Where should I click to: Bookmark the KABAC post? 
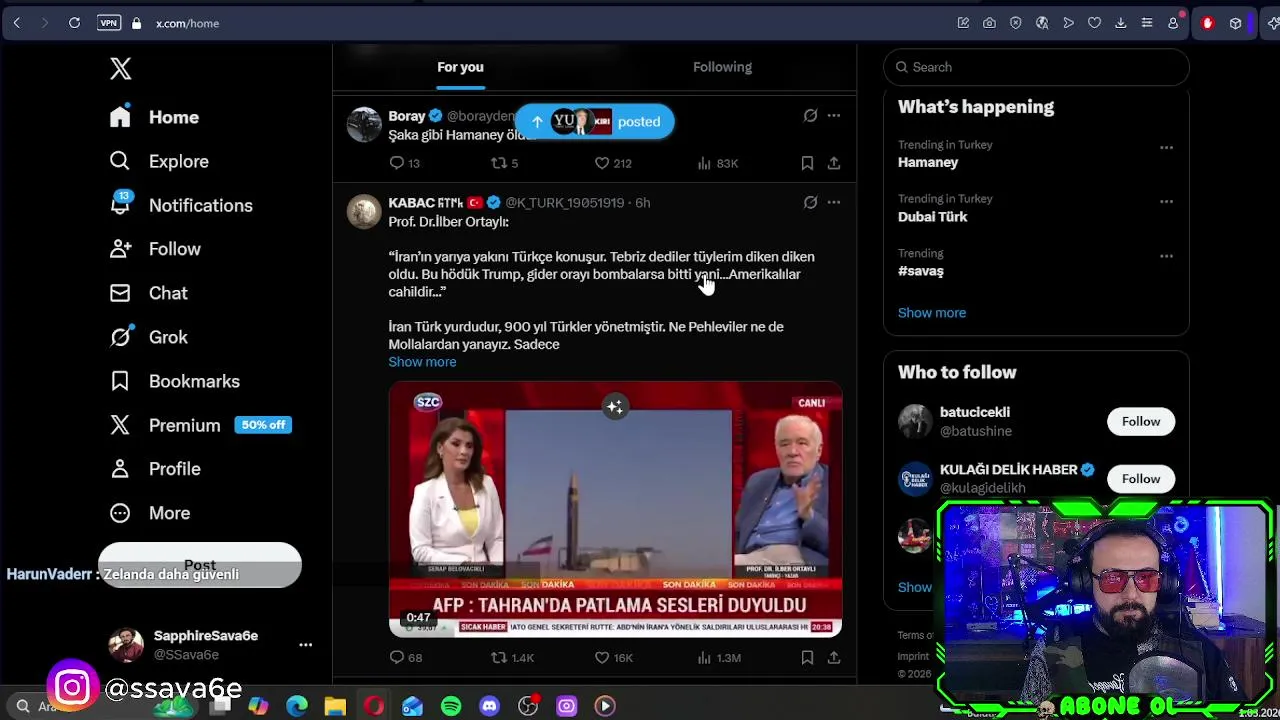tap(807, 658)
